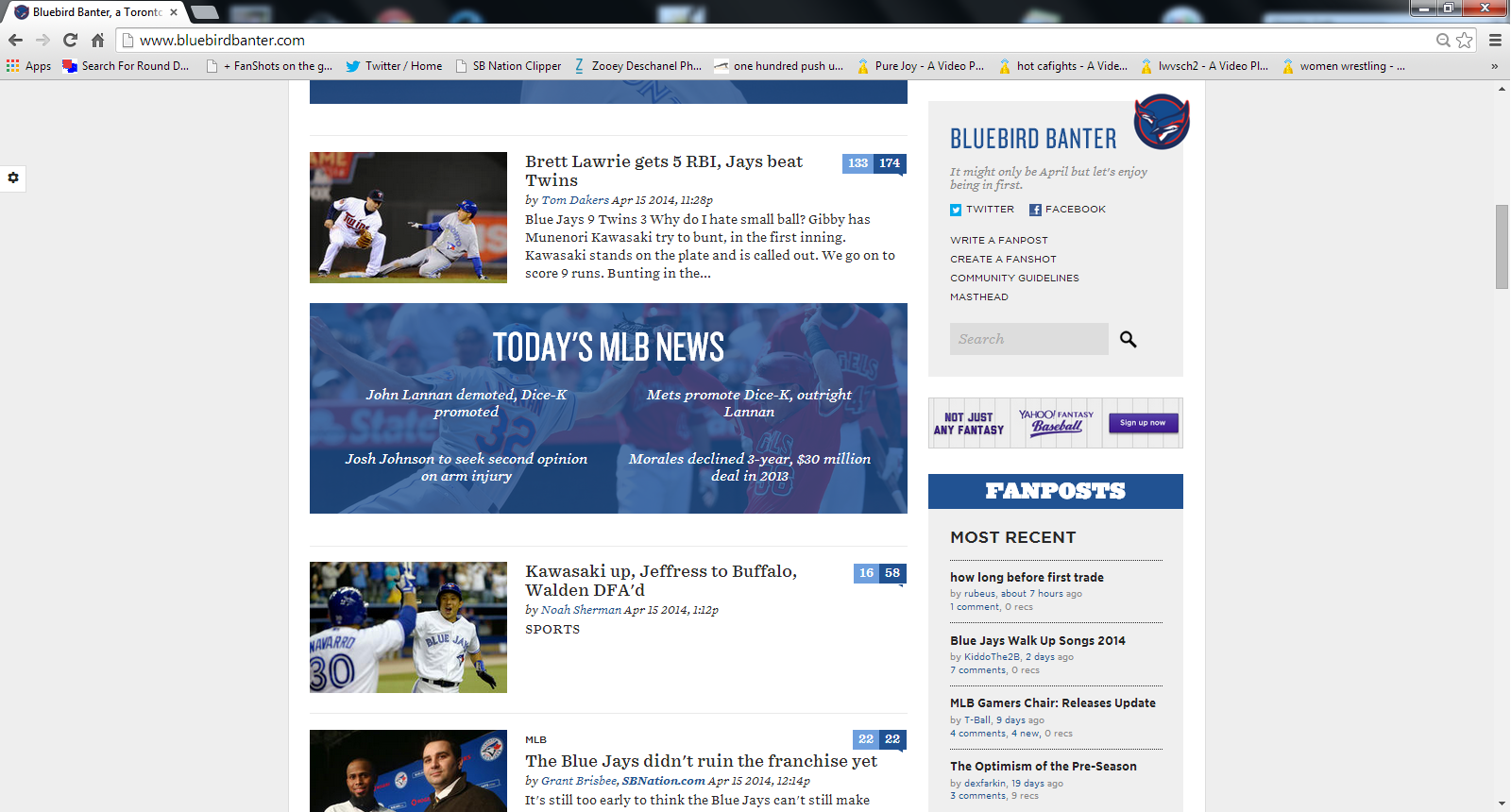Open the Chrome menu hamburger icon
This screenshot has width=1511, height=812.
click(1495, 40)
